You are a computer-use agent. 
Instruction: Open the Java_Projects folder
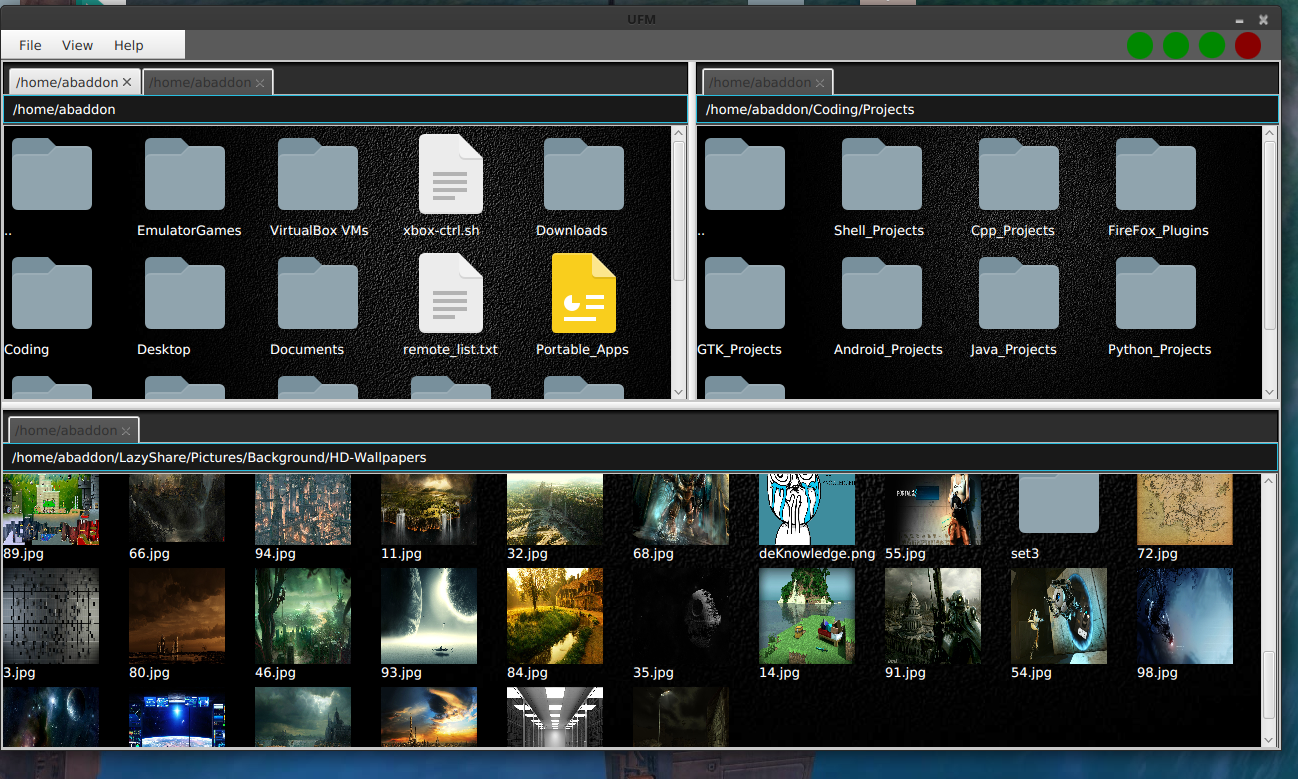click(x=1018, y=294)
